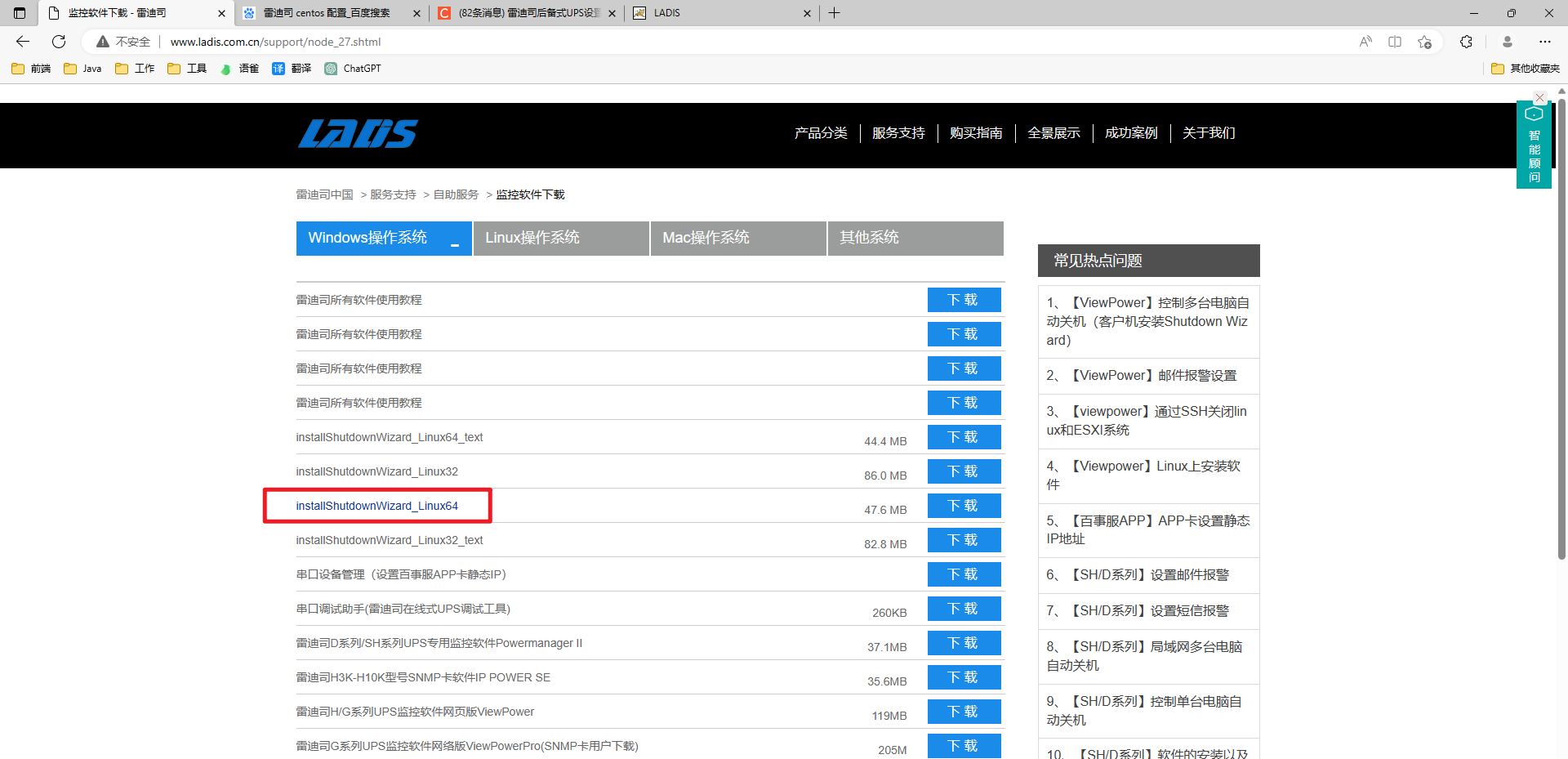Open the Java bookmarks folder
The width and height of the screenshot is (1568, 759).
tap(82, 69)
